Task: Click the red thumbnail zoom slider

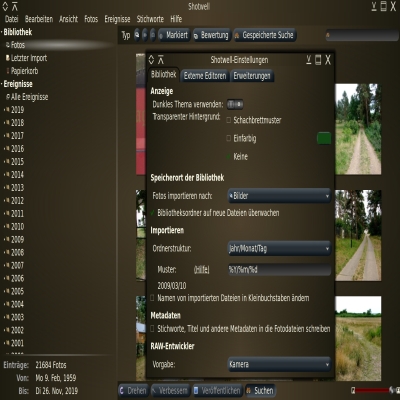Action: pyautogui.click(x=372, y=390)
